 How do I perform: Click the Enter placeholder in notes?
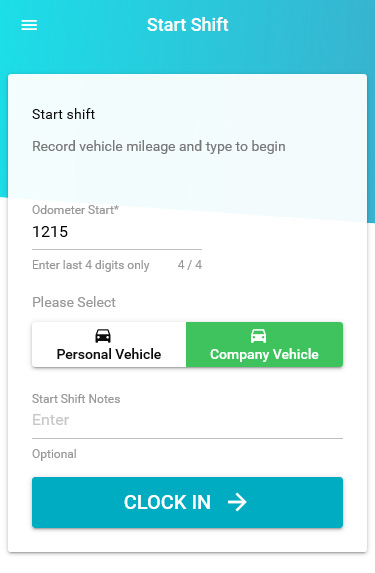tap(50, 420)
